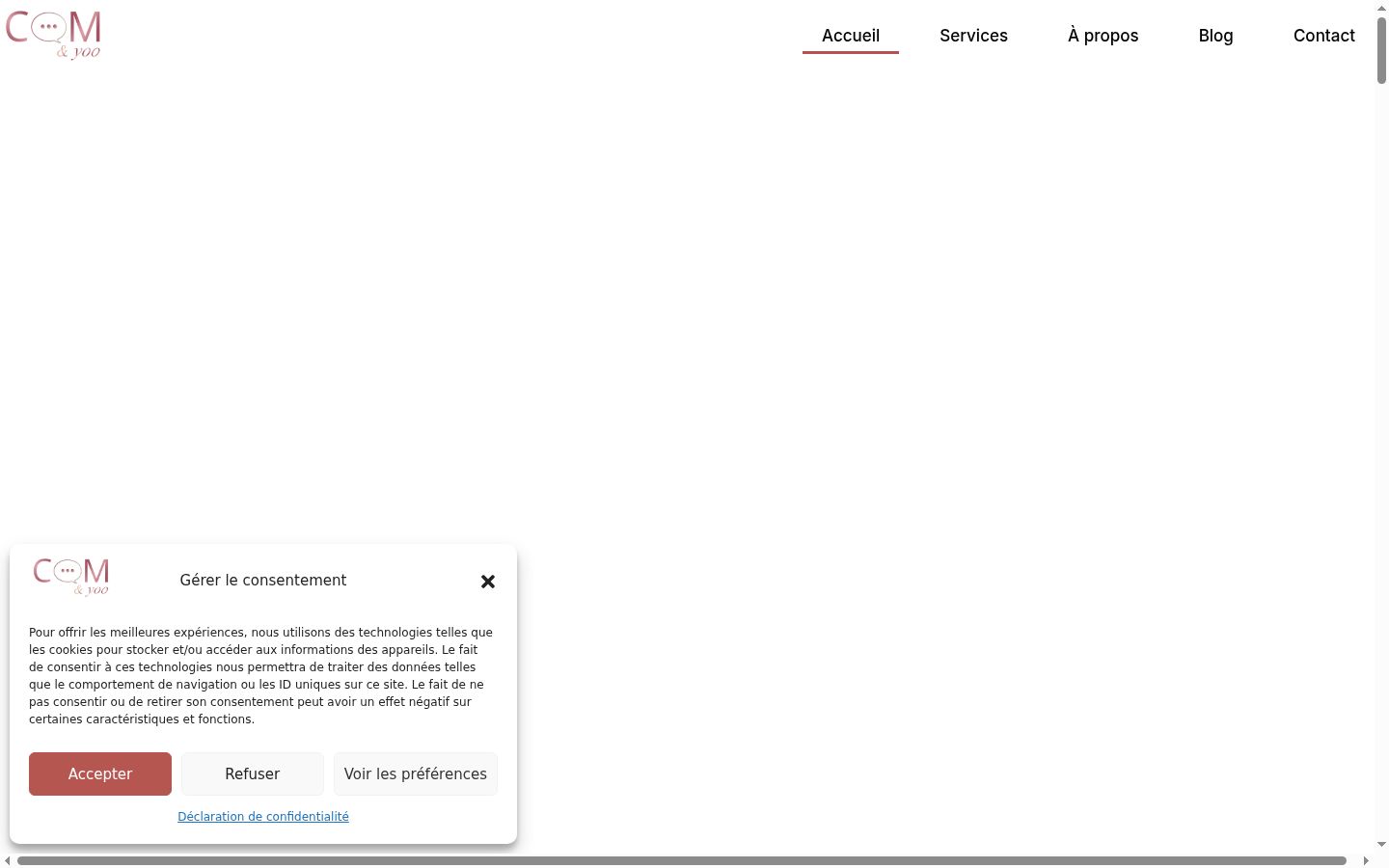Expand options via Voir les préférences
Image resolution: width=1389 pixels, height=868 pixels.
[x=416, y=773]
